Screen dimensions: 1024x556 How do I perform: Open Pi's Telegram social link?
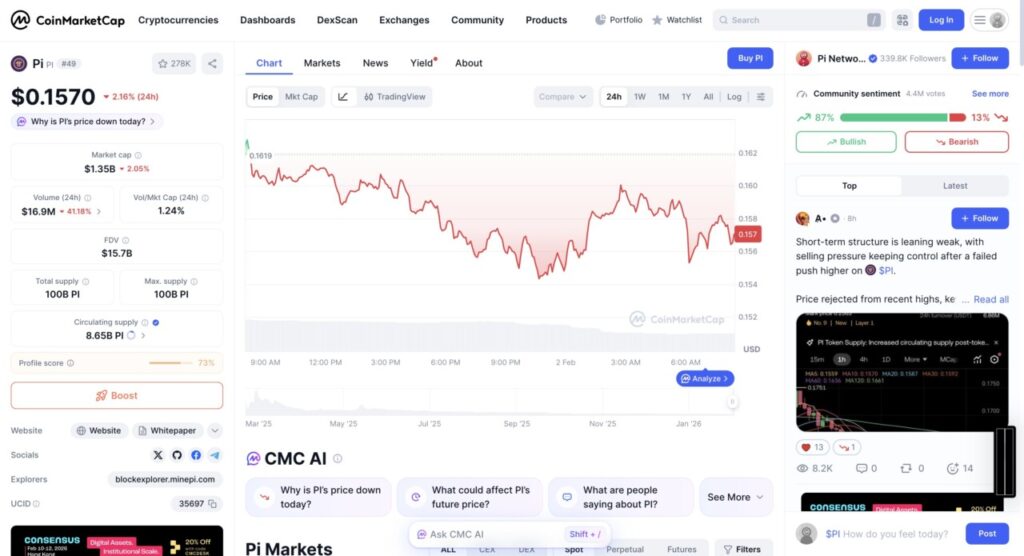click(x=214, y=455)
